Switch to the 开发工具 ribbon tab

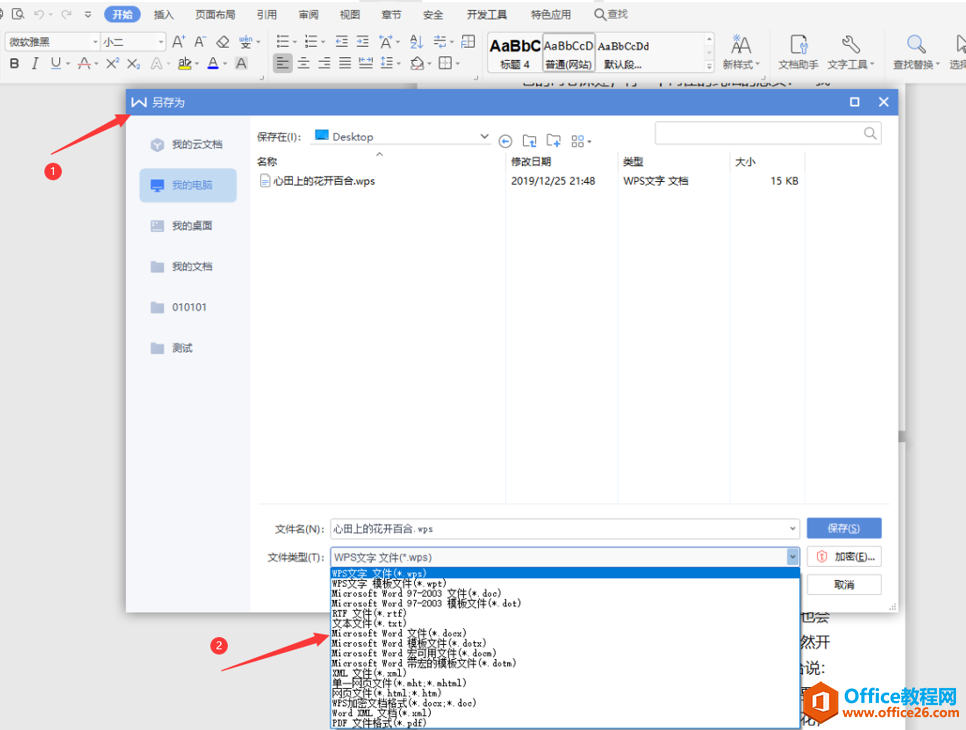point(487,14)
